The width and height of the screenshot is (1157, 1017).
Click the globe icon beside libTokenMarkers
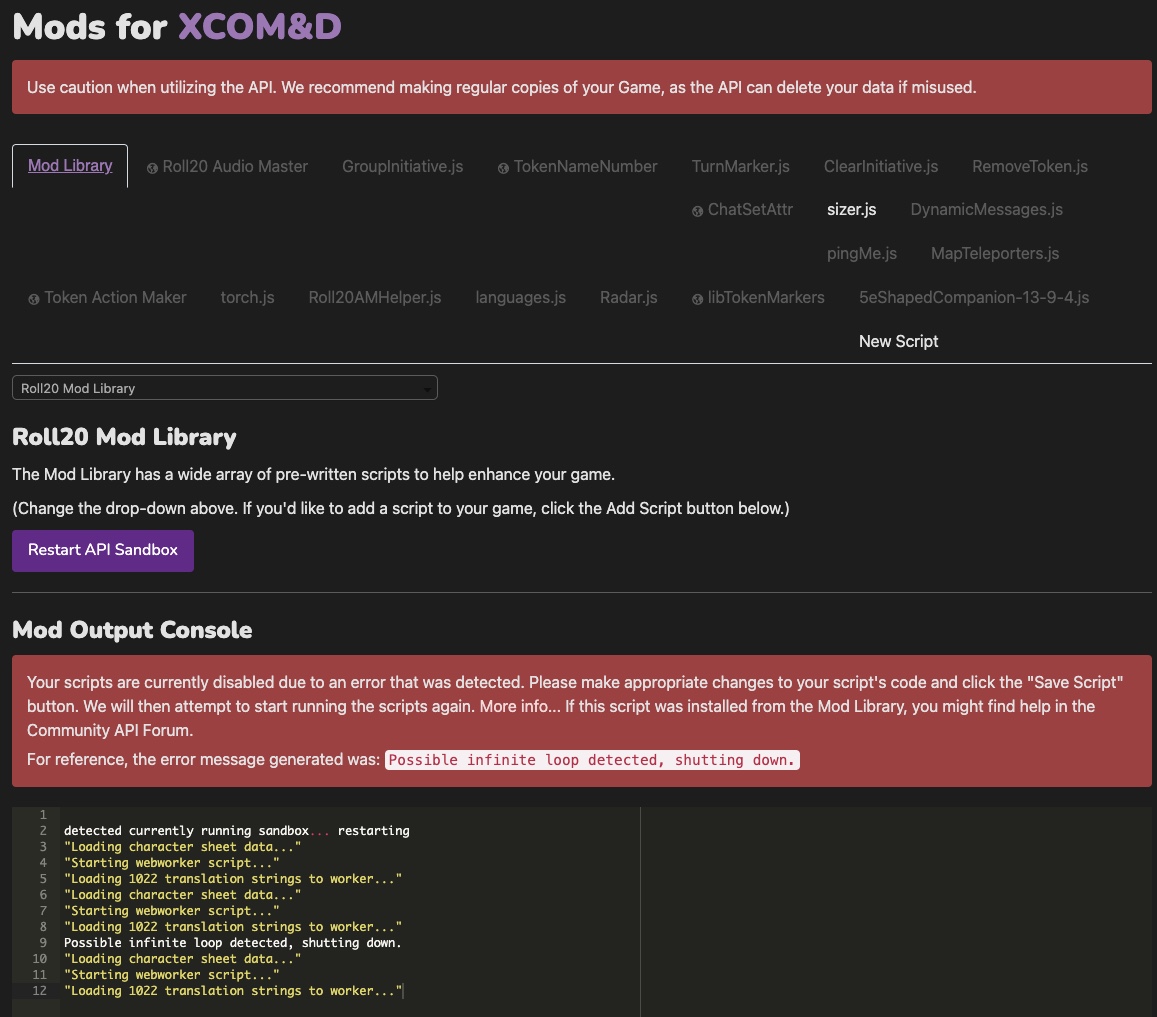pyautogui.click(x=697, y=299)
